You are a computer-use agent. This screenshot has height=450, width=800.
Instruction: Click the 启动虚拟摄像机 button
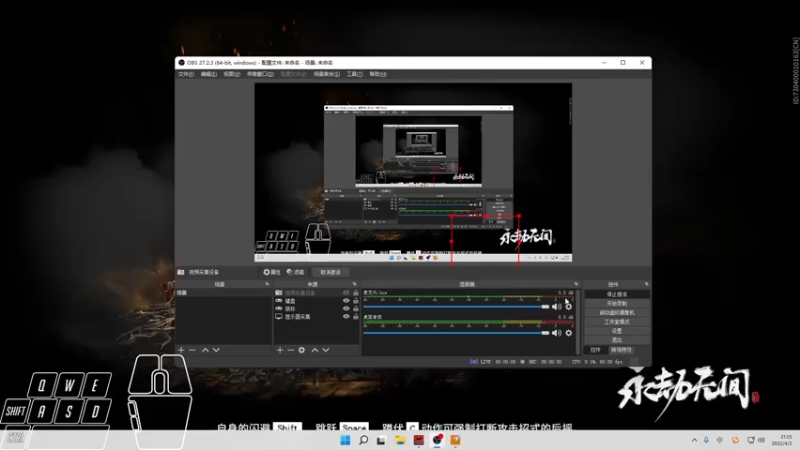617,313
